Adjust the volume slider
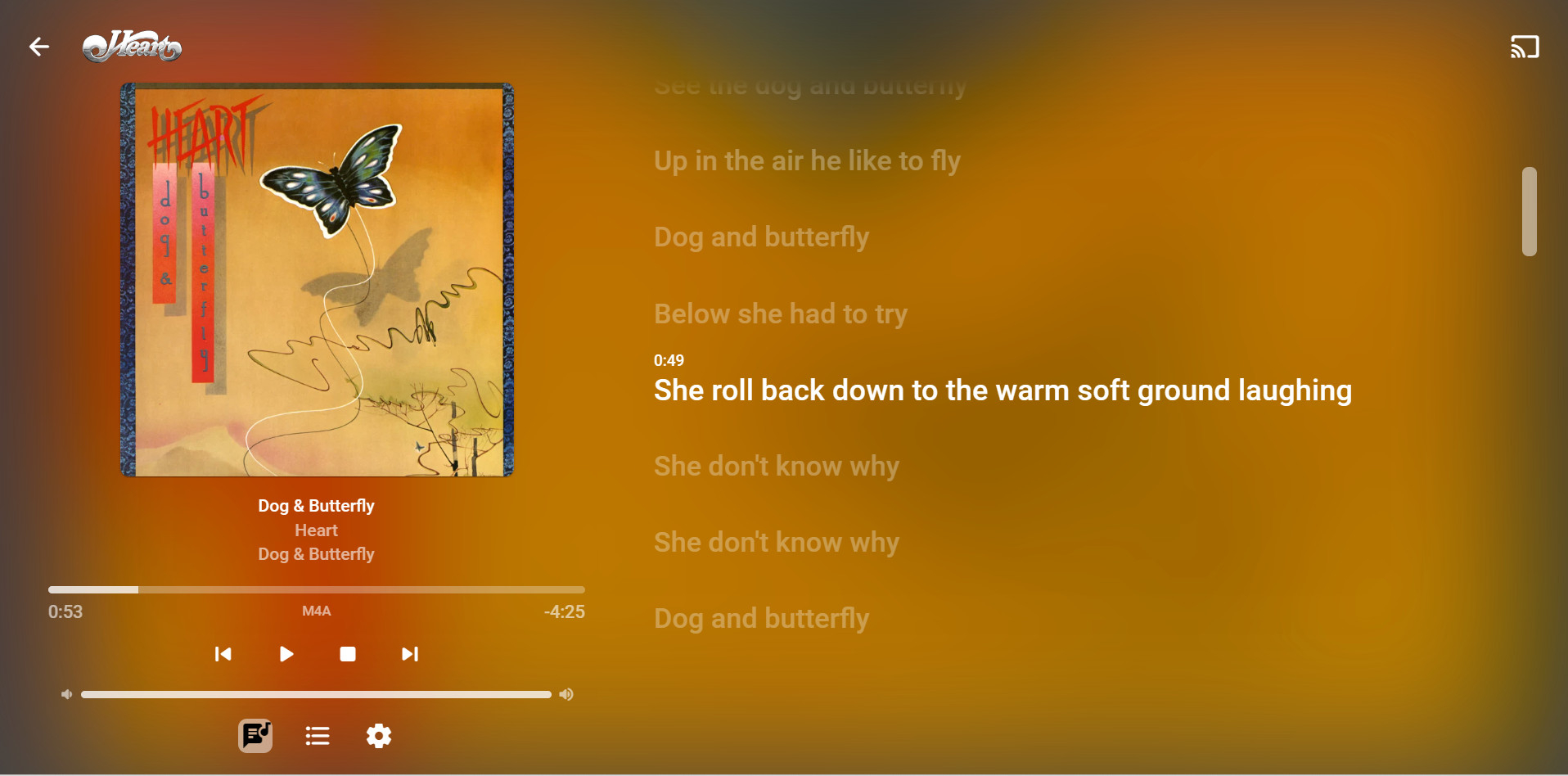The height and width of the screenshot is (776, 1568). pyautogui.click(x=316, y=694)
